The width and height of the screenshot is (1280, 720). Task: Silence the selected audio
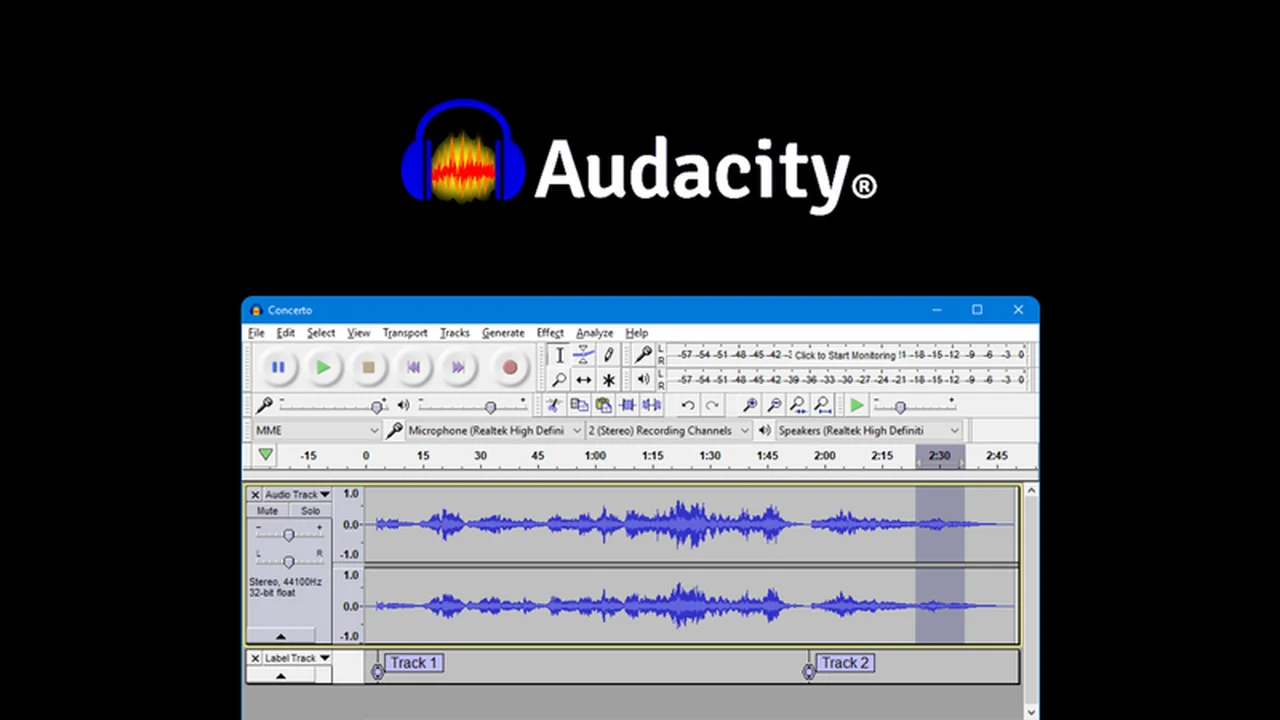pyautogui.click(x=651, y=405)
